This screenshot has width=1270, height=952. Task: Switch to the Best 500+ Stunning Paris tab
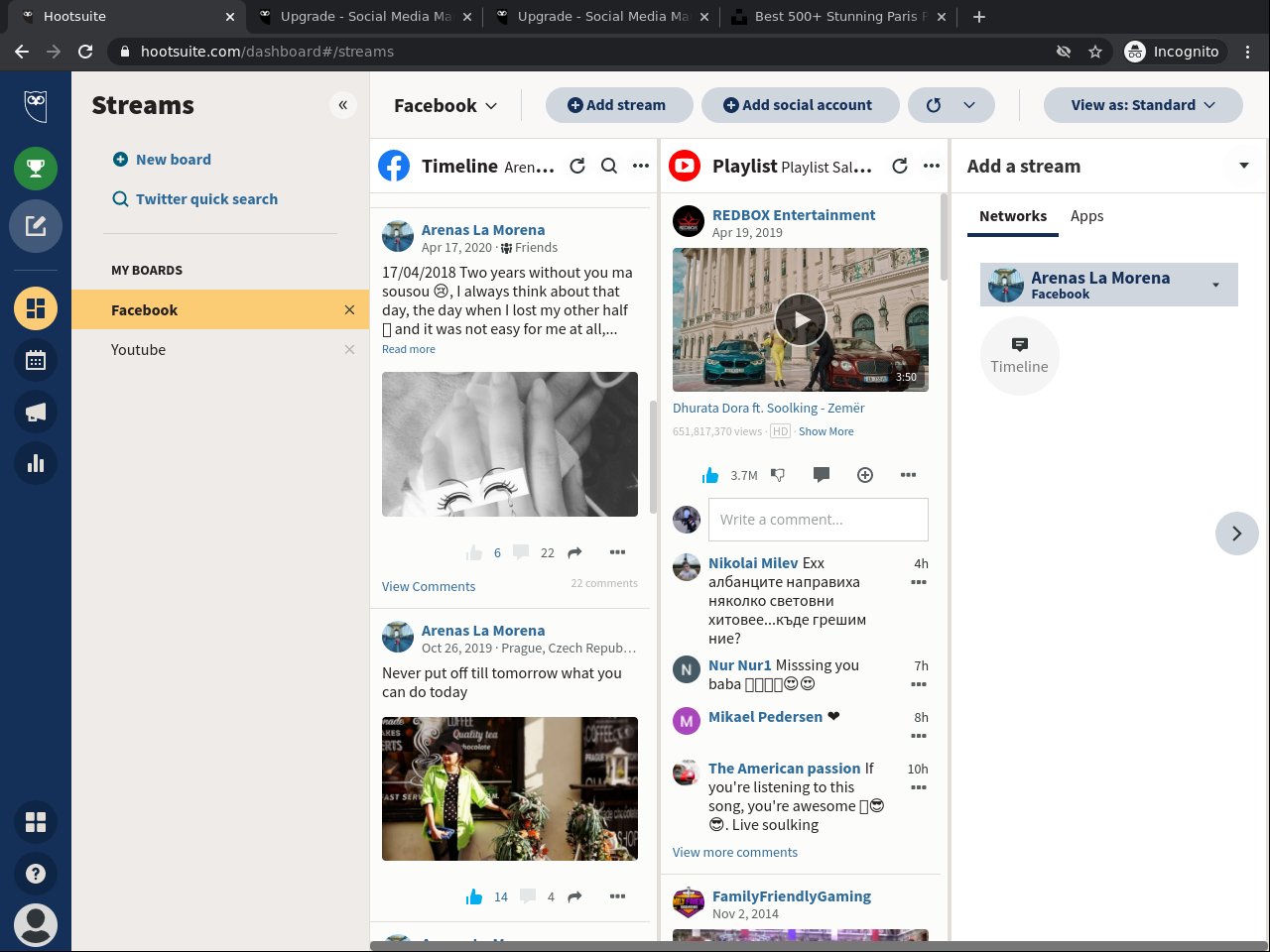(x=839, y=17)
